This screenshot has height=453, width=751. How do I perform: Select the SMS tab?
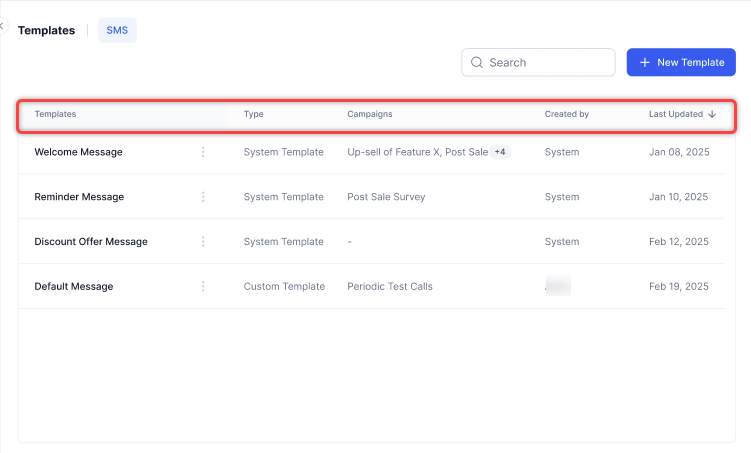coord(117,30)
